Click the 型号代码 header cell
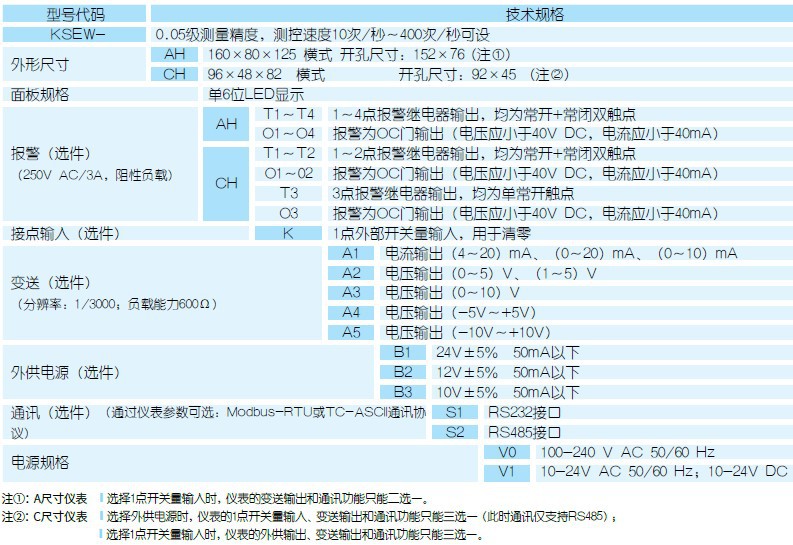Viewport: 793px width, 545px height. coord(75,13)
